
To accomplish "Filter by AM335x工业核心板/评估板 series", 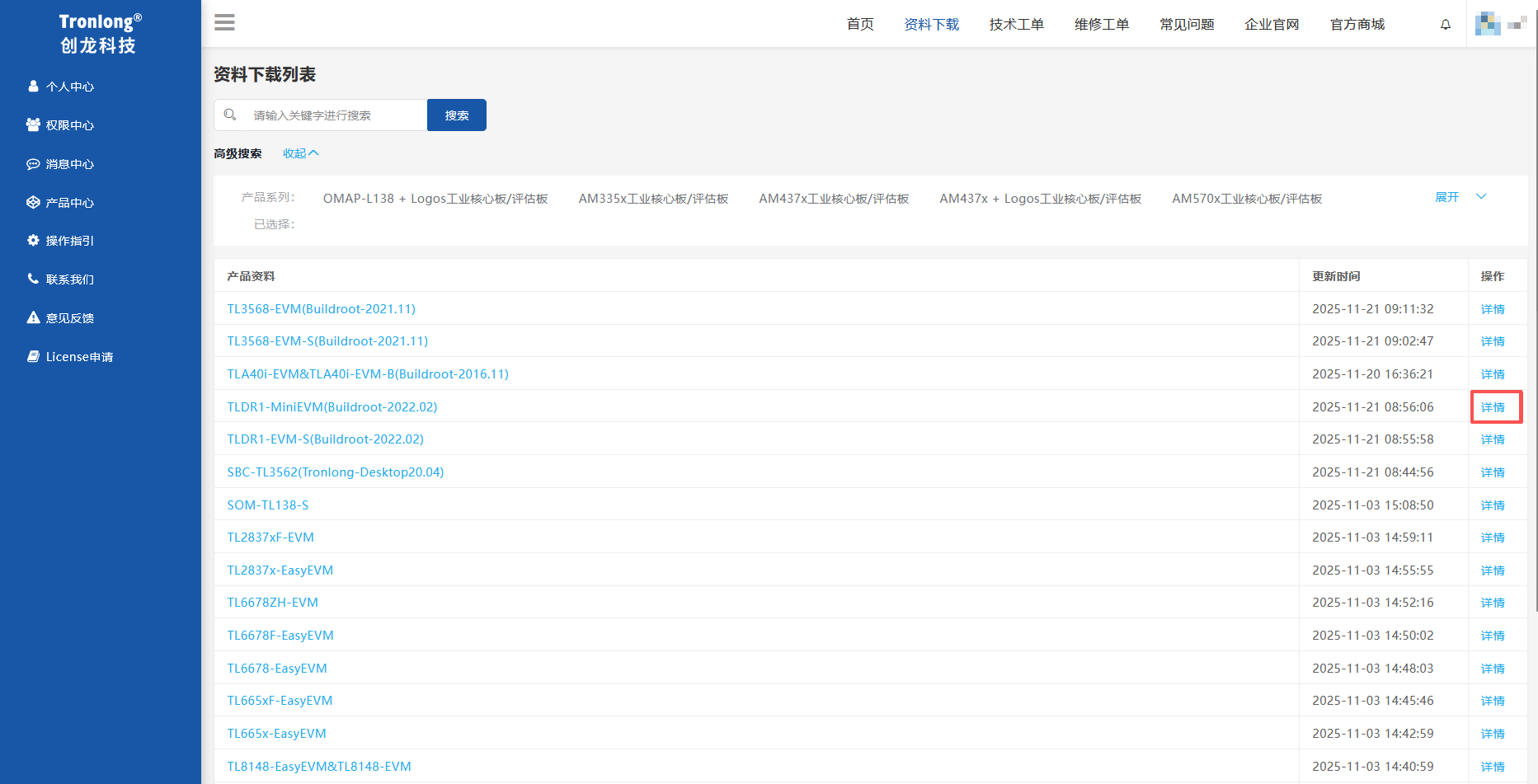I will click(x=653, y=199).
